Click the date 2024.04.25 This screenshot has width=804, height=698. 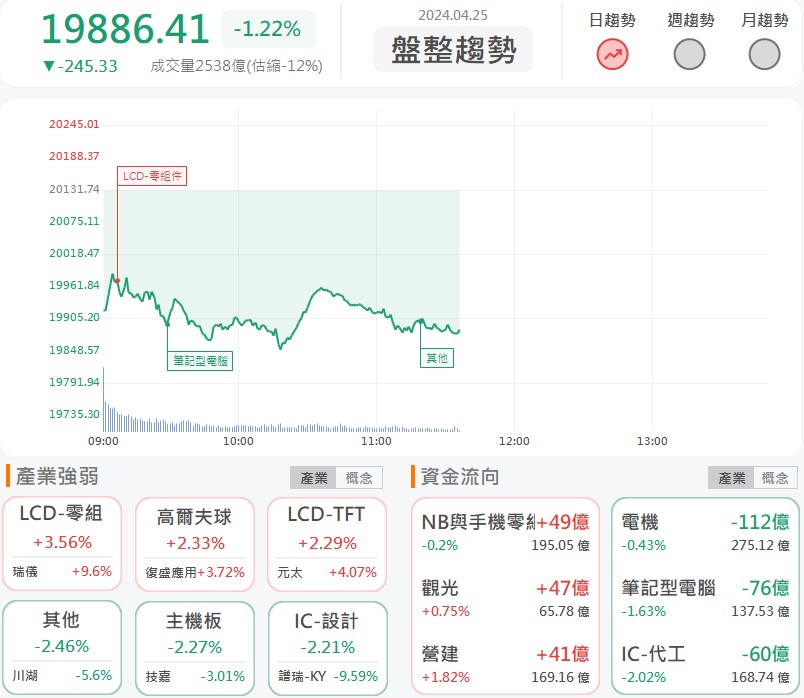click(x=453, y=15)
